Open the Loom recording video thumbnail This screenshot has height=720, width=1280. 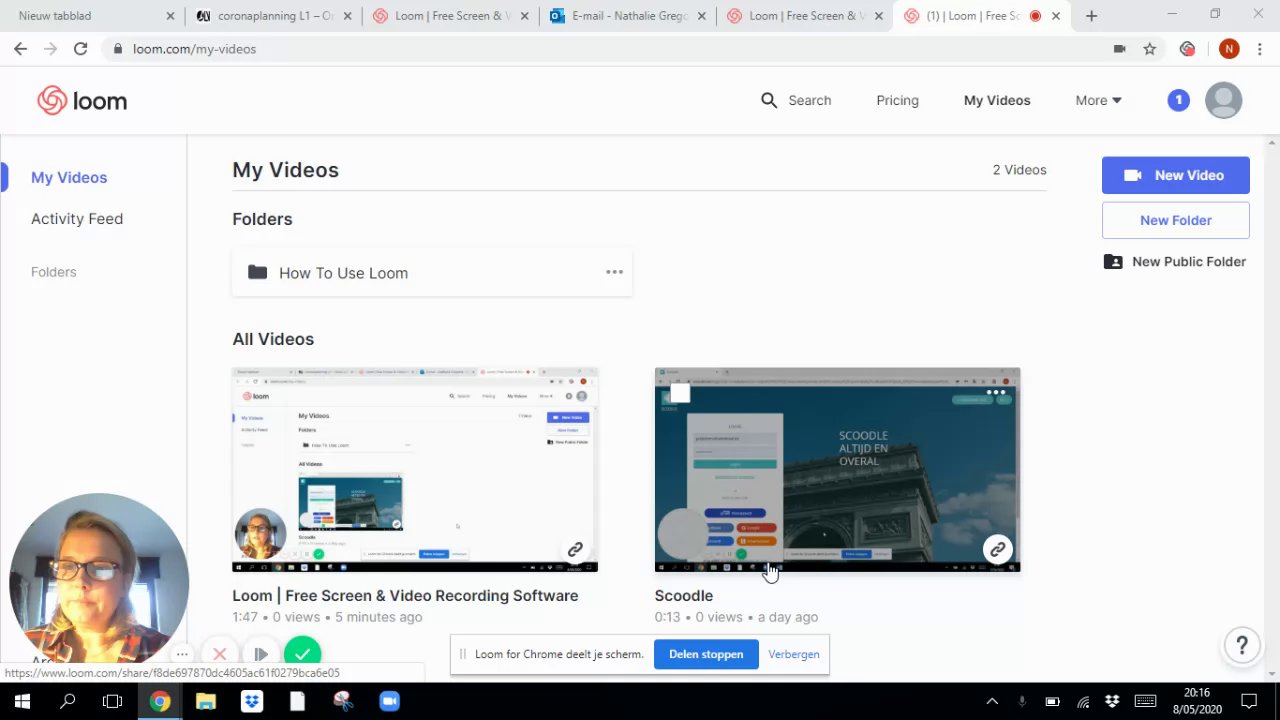(415, 469)
